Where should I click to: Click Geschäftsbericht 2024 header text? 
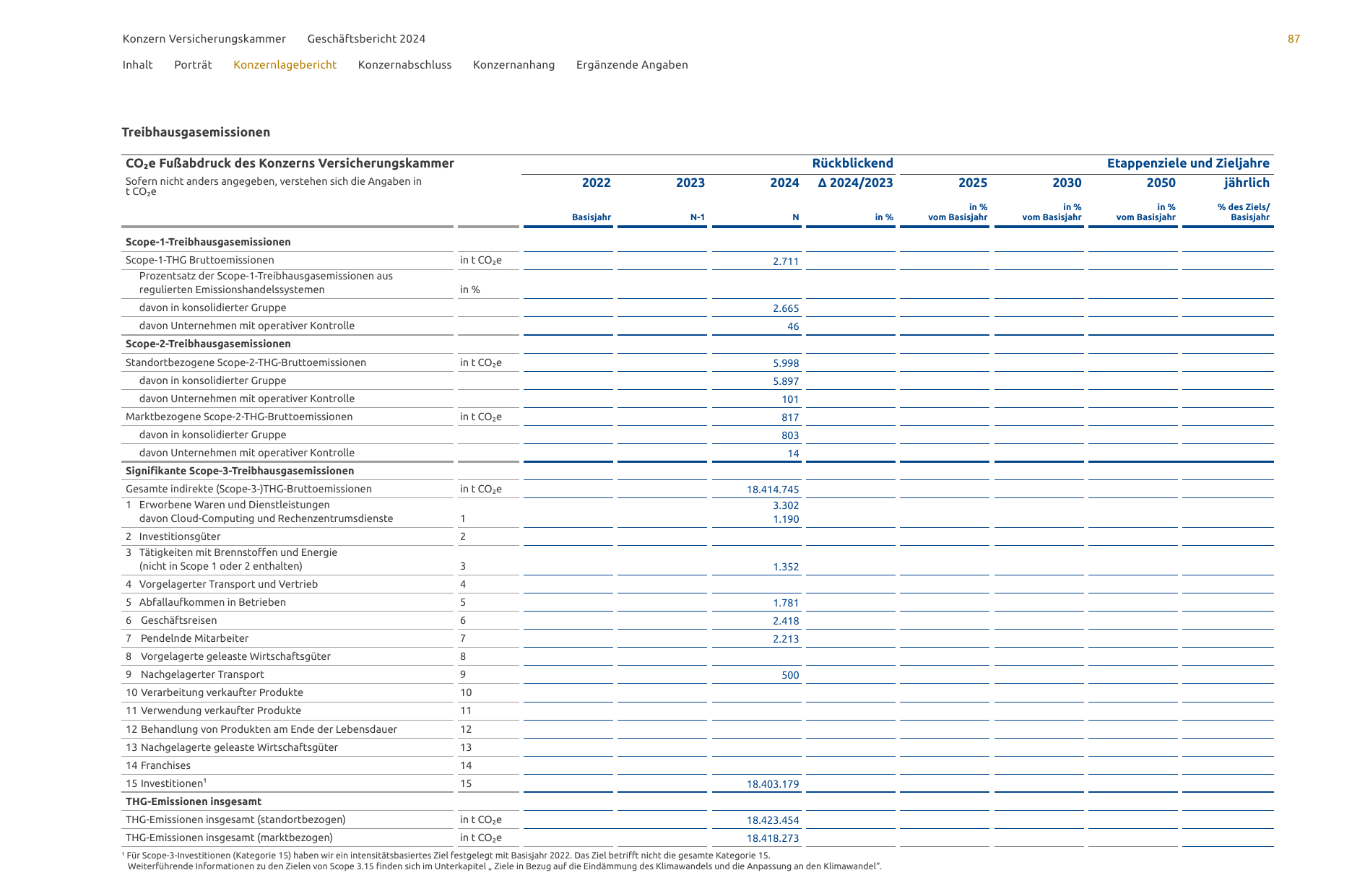coord(366,39)
